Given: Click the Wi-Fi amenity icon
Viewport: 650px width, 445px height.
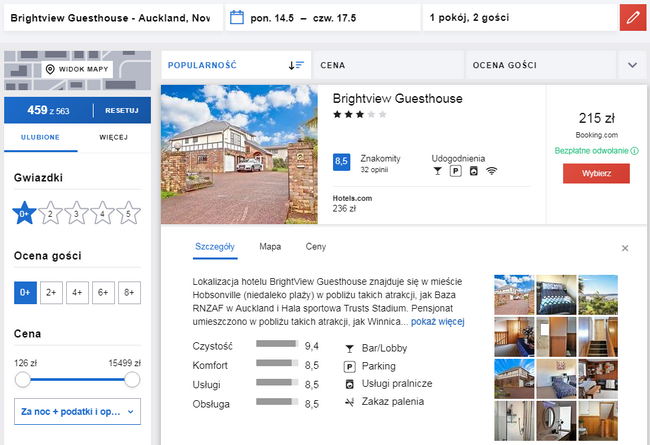Looking at the screenshot, I should pos(491,171).
